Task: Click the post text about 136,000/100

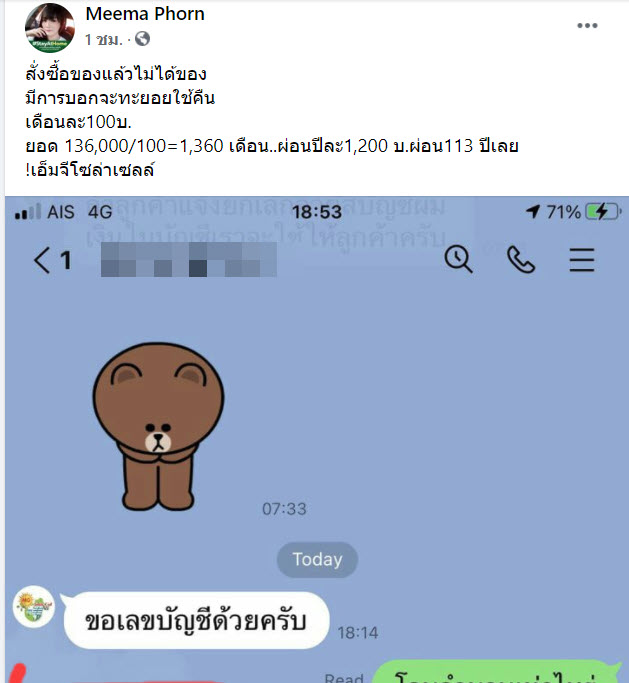Action: point(272,146)
